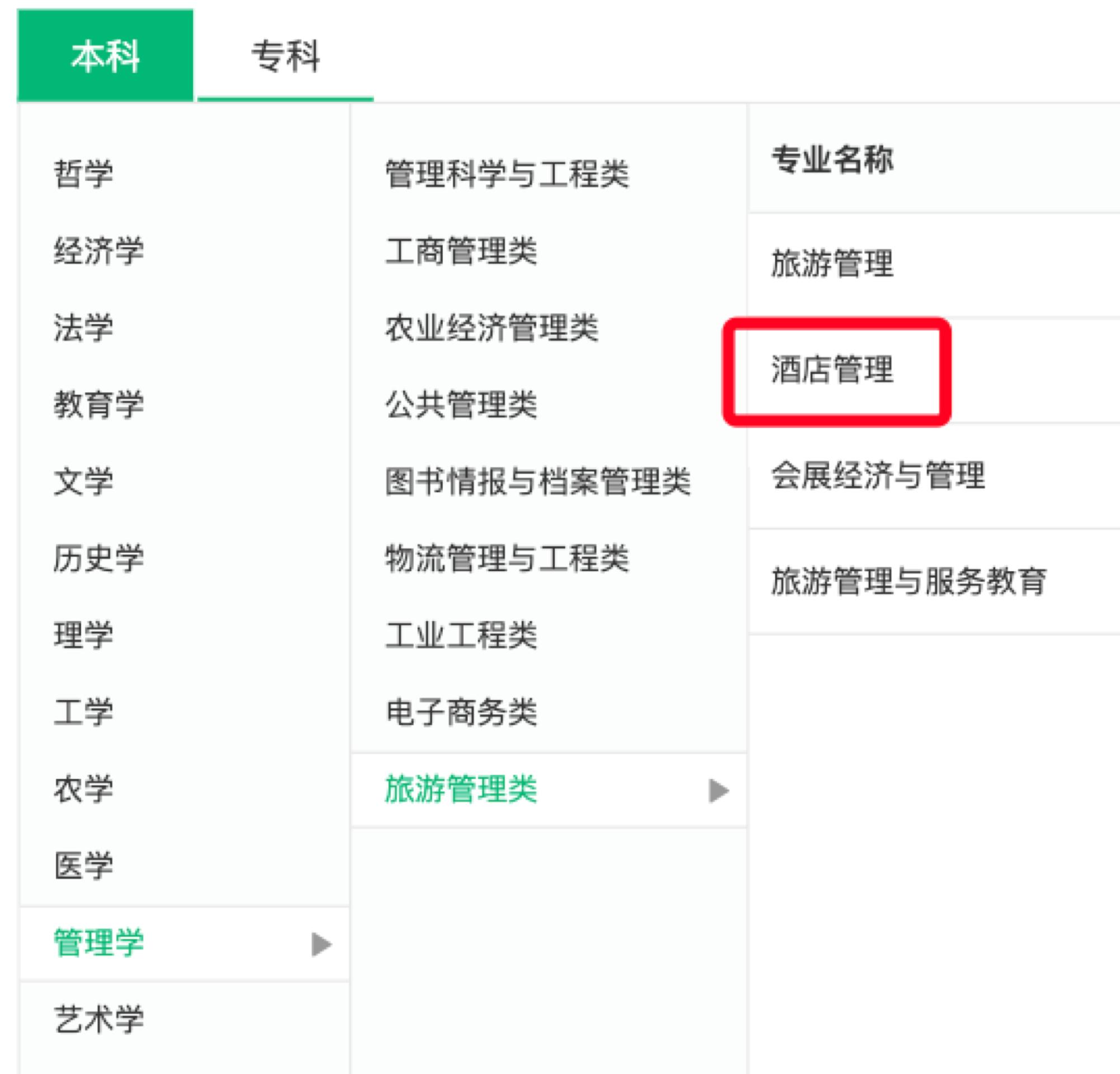The width and height of the screenshot is (1120, 1074).
Task: Open the 艺术学 category
Action: coord(99,1022)
